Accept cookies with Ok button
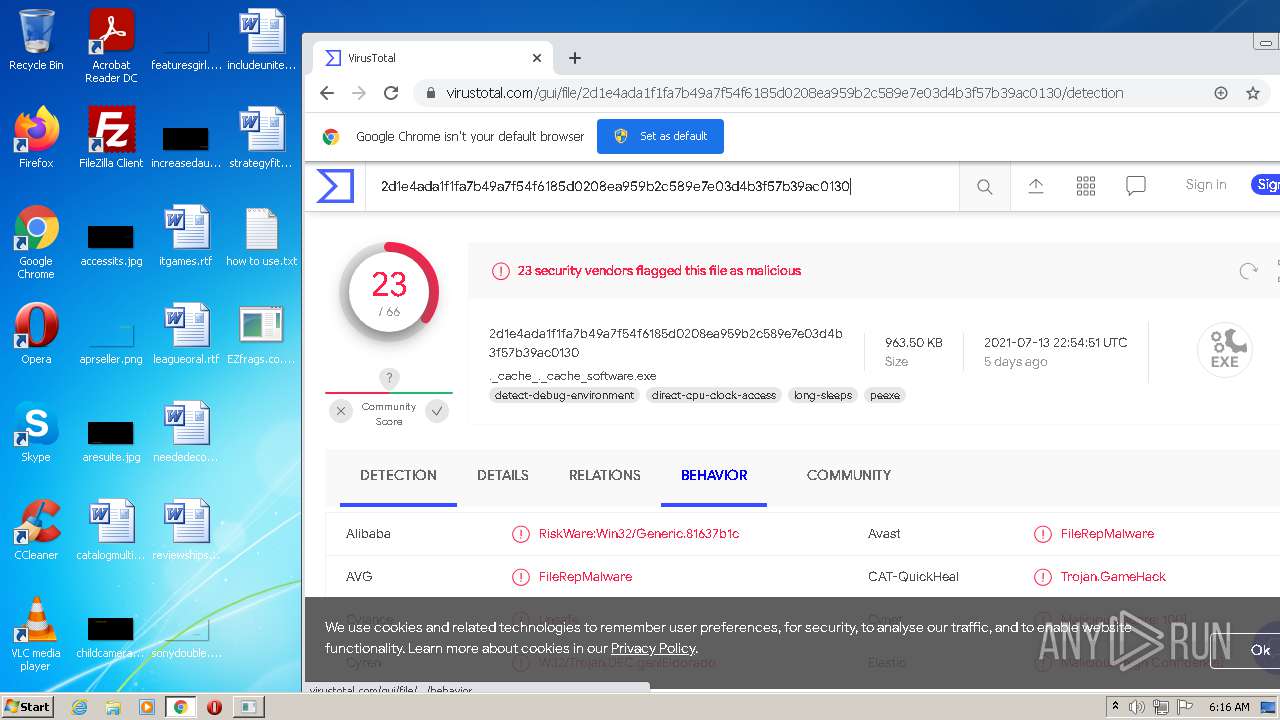 1260,650
